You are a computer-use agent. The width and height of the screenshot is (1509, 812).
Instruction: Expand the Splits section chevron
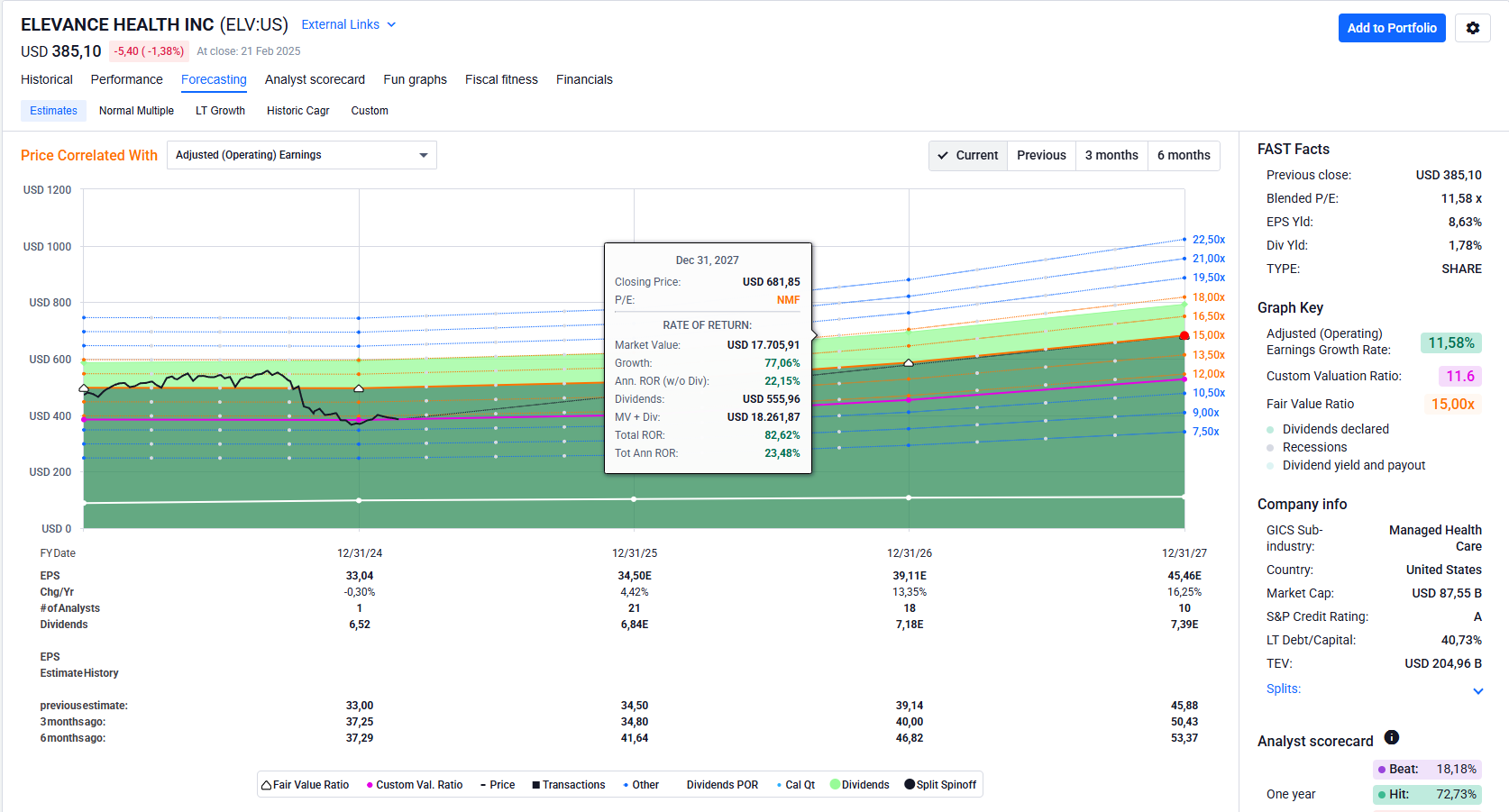(x=1477, y=691)
